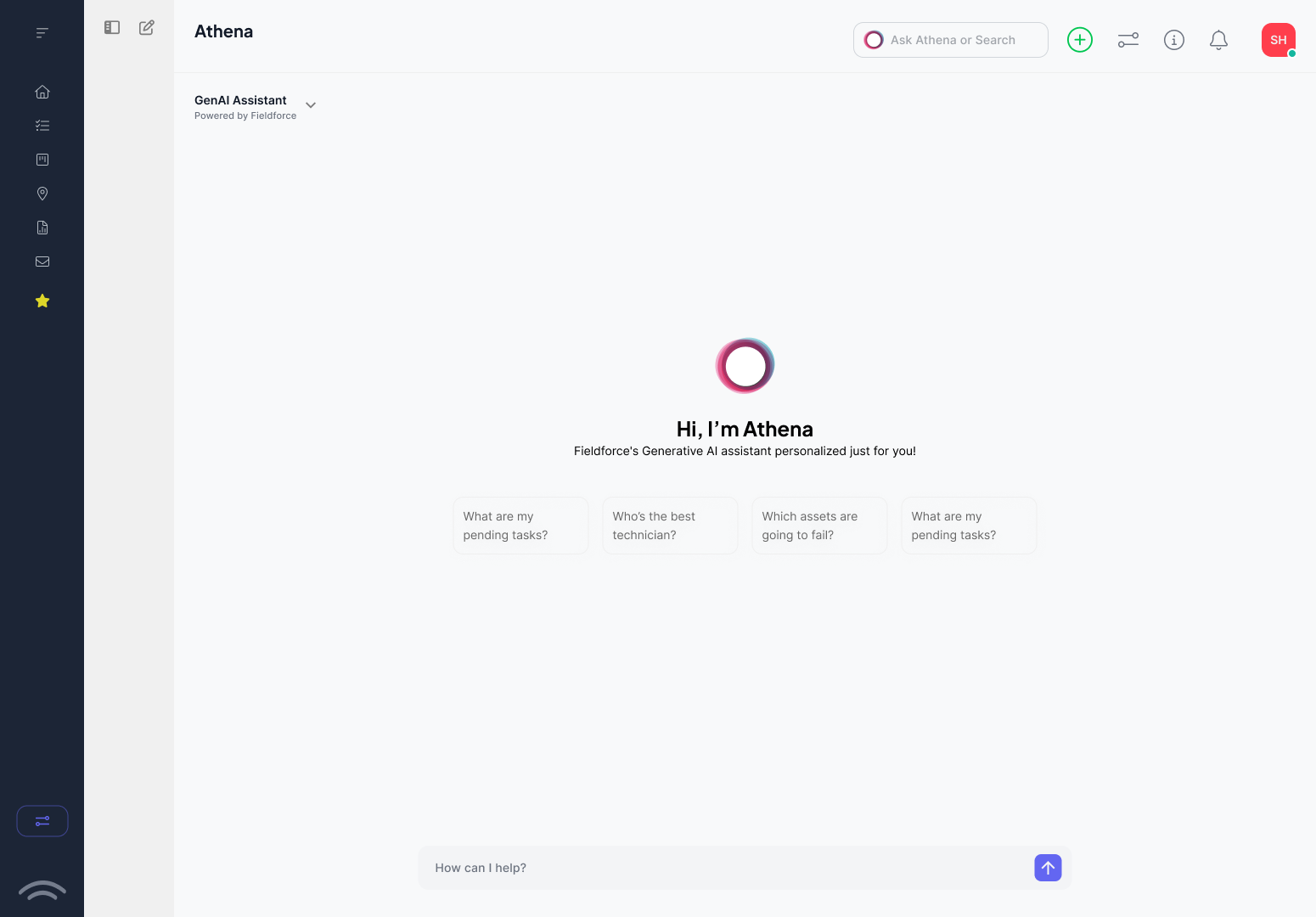Click the purple send arrow button
This screenshot has height=917, width=1316.
click(x=1049, y=868)
